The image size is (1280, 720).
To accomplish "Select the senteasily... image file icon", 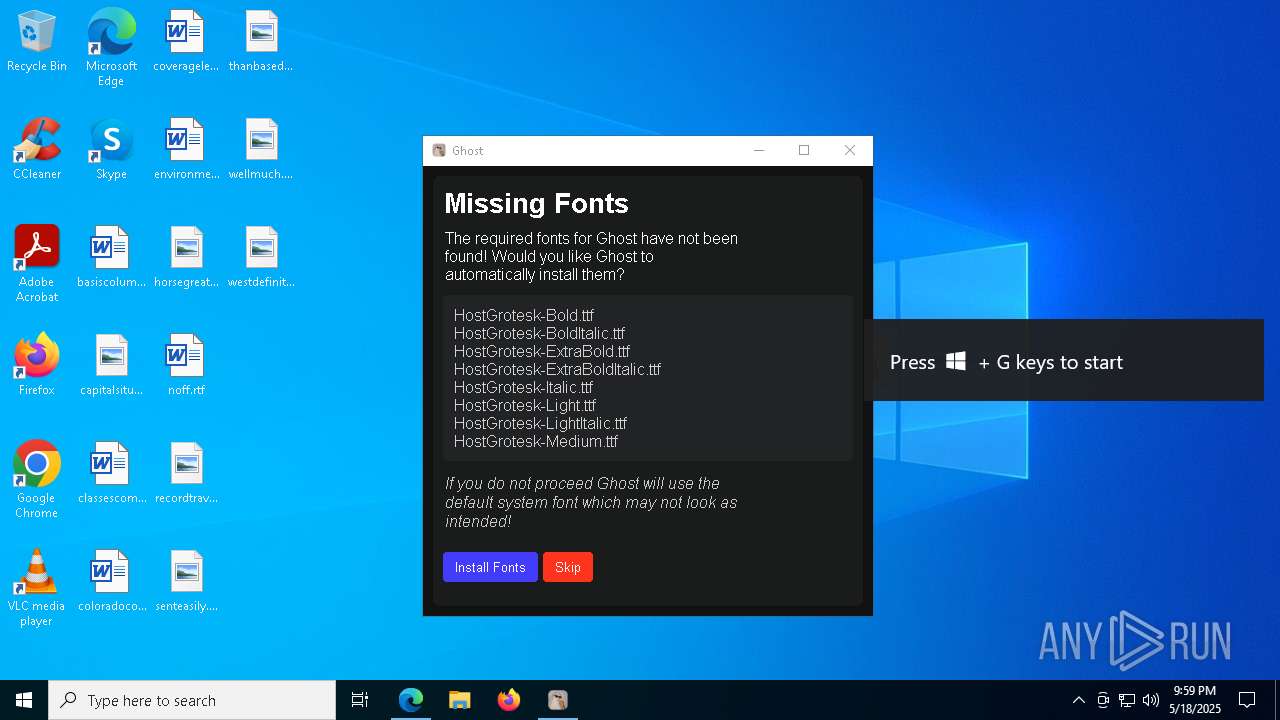I will [186, 582].
